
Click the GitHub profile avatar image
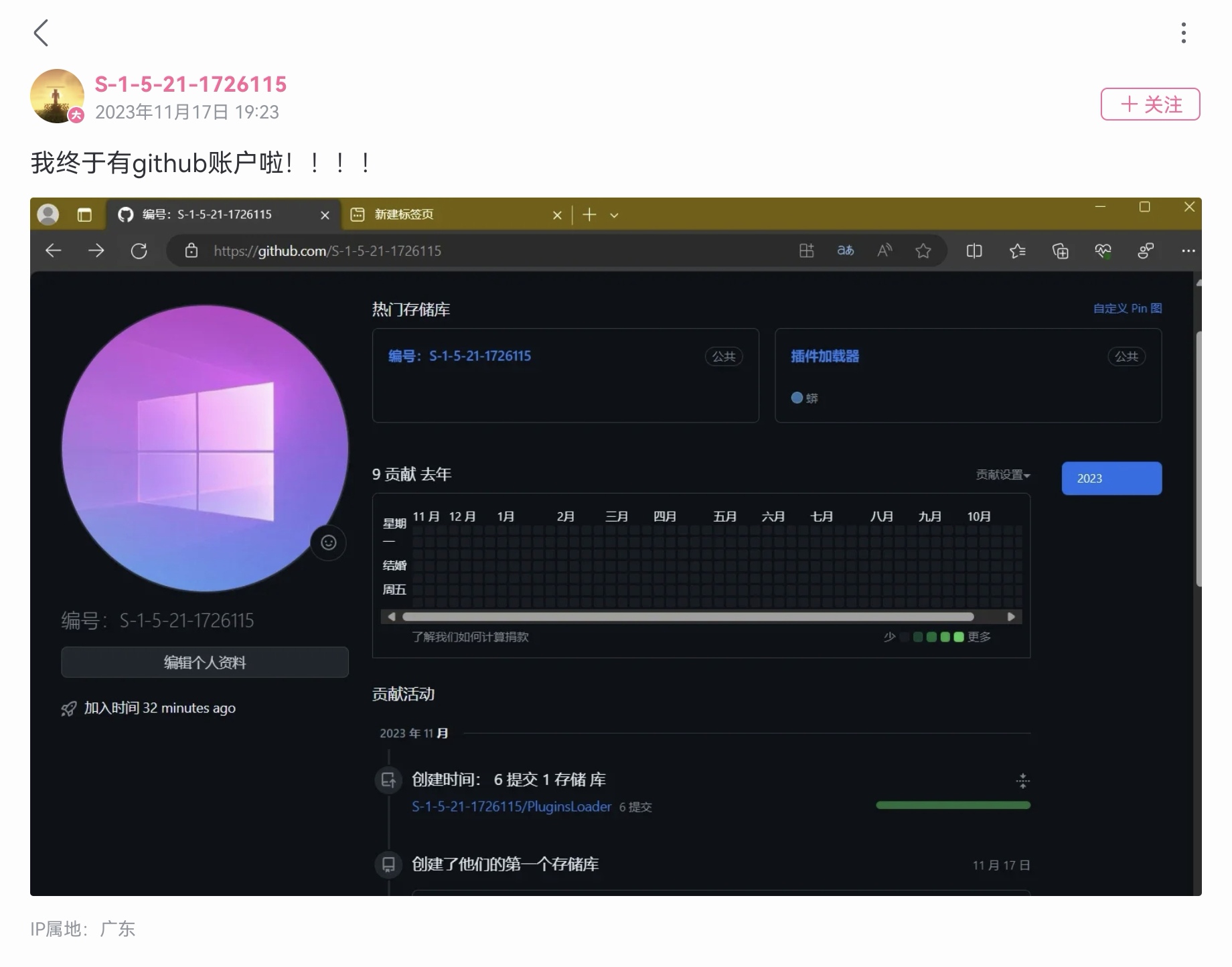205,448
